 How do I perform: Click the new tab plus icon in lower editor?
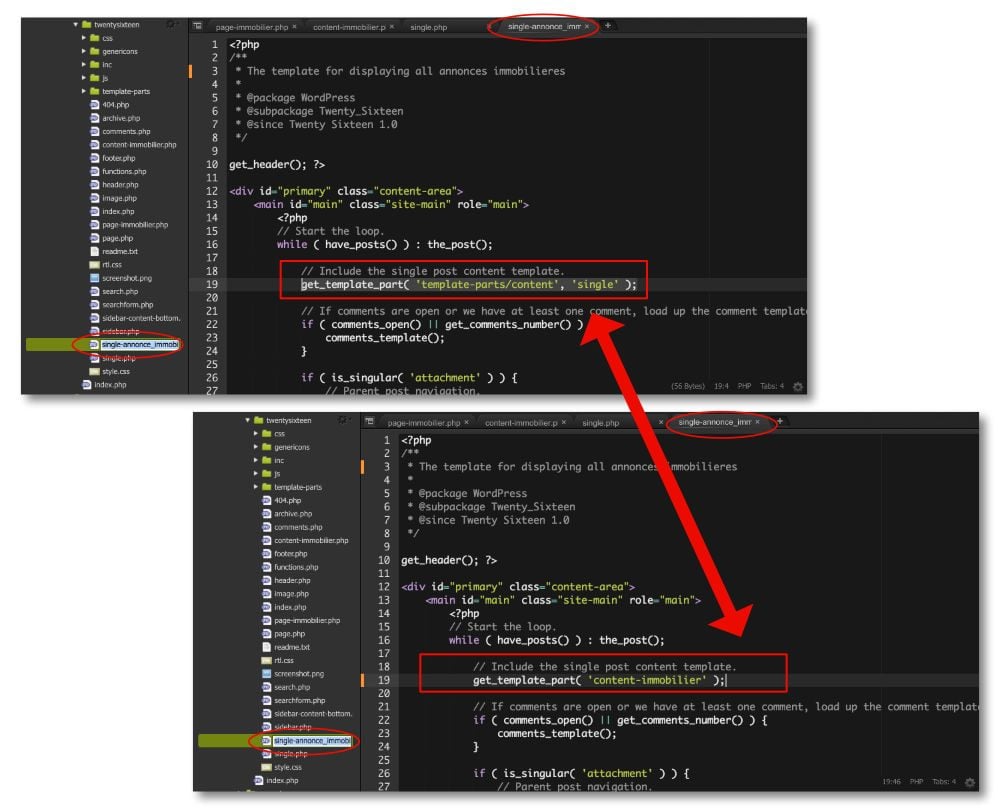(x=780, y=422)
